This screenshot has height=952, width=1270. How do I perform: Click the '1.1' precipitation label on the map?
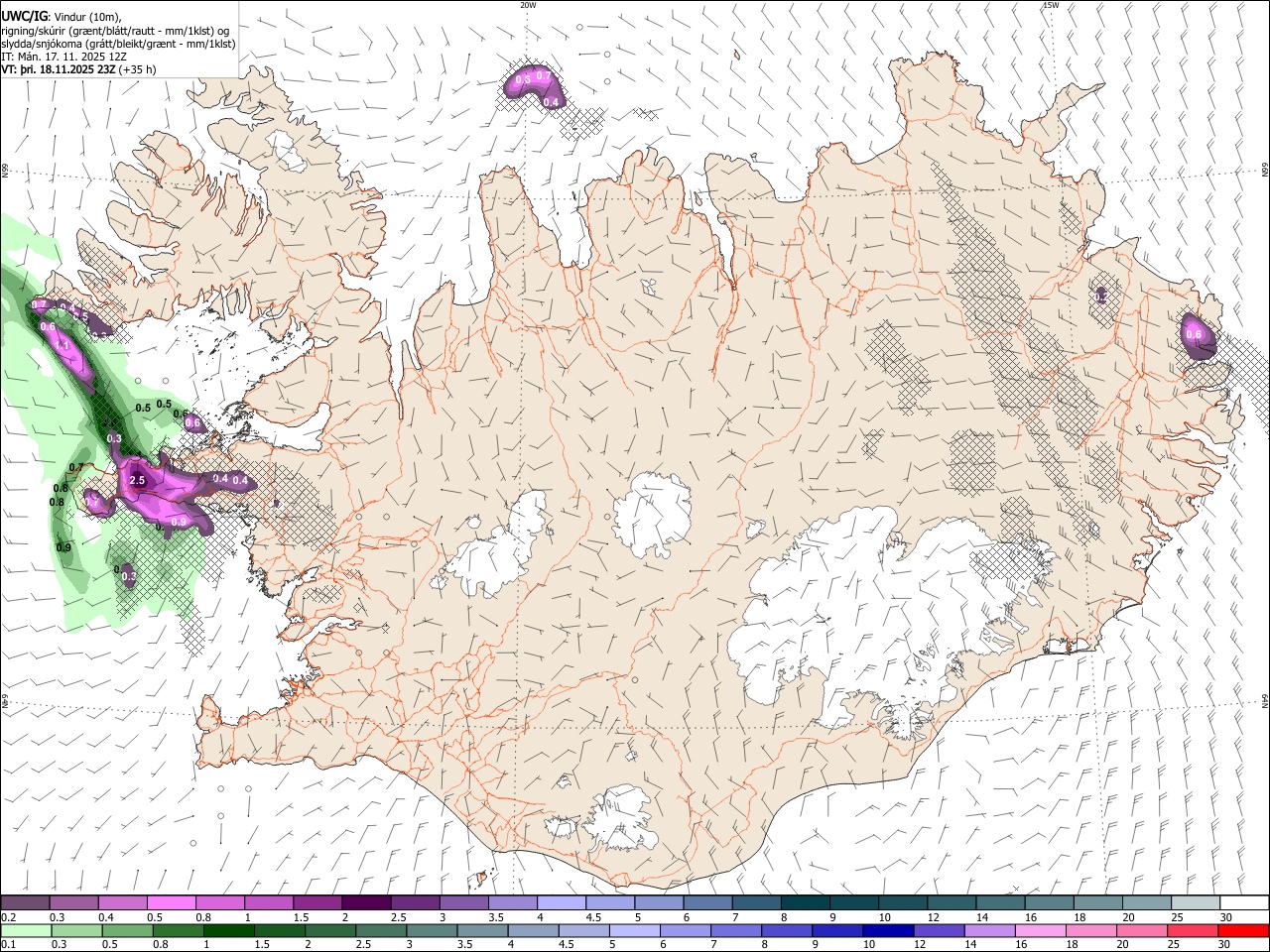coord(62,345)
